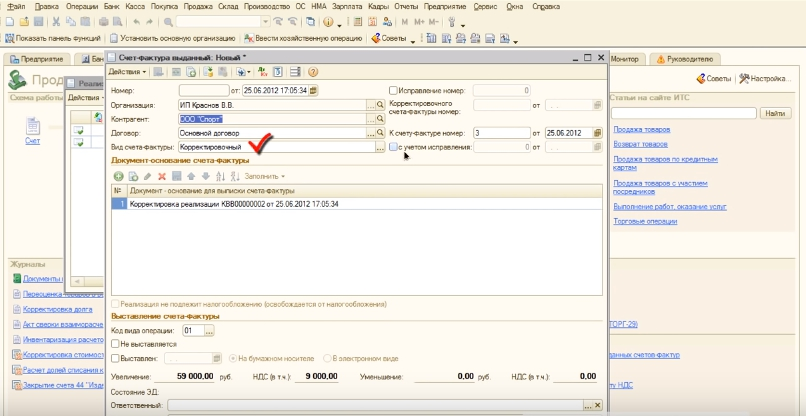Click the Найти search button
Viewport: 806px width, 416px height.
(x=774, y=114)
